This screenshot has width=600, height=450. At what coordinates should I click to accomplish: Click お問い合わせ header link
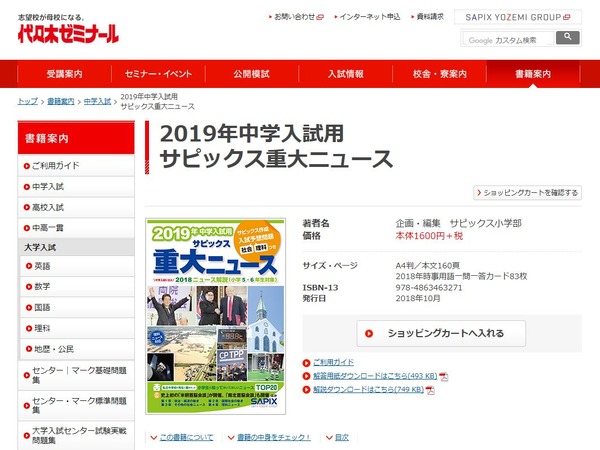[297, 17]
